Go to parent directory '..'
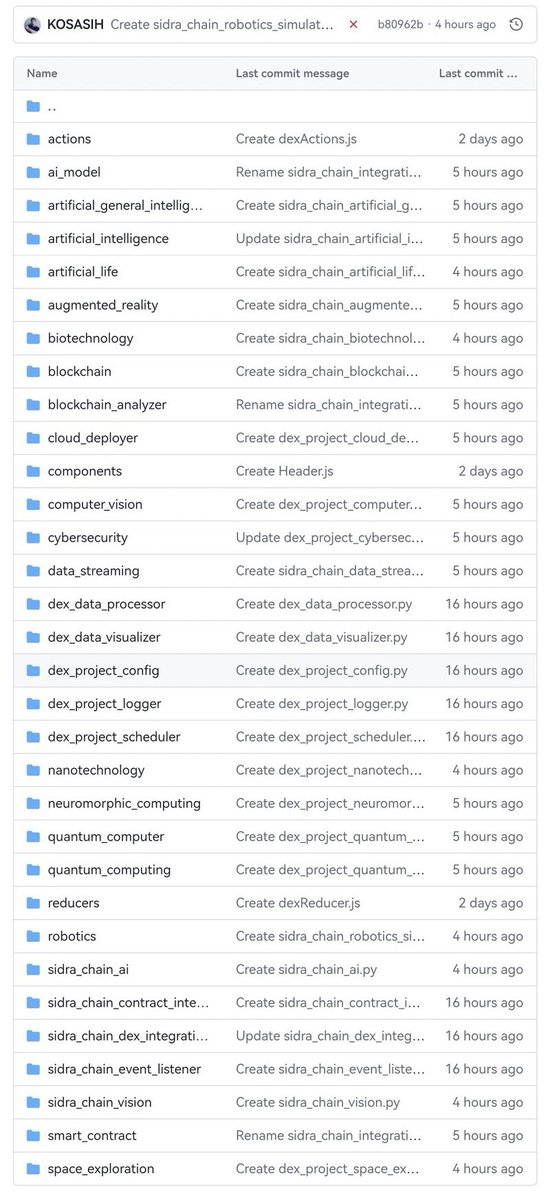Image resolution: width=550 pixels, height=1200 pixels. [x=52, y=106]
